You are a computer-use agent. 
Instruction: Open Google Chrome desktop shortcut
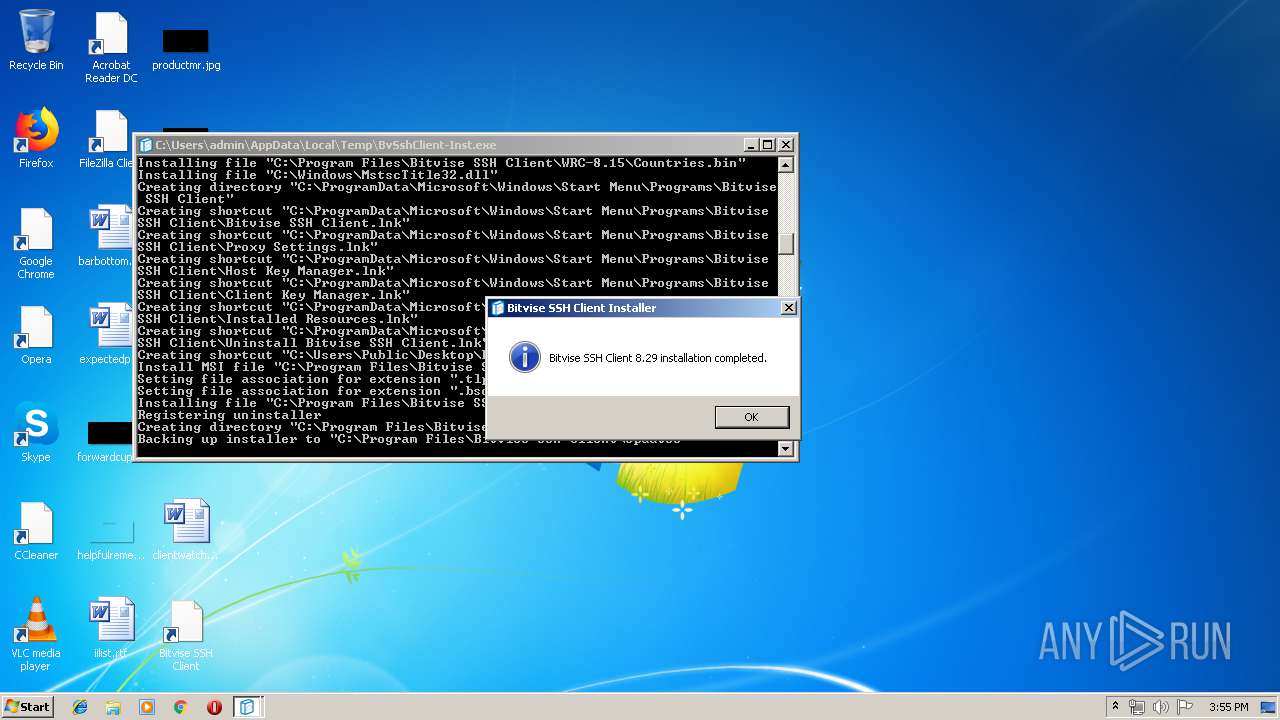pos(36,243)
